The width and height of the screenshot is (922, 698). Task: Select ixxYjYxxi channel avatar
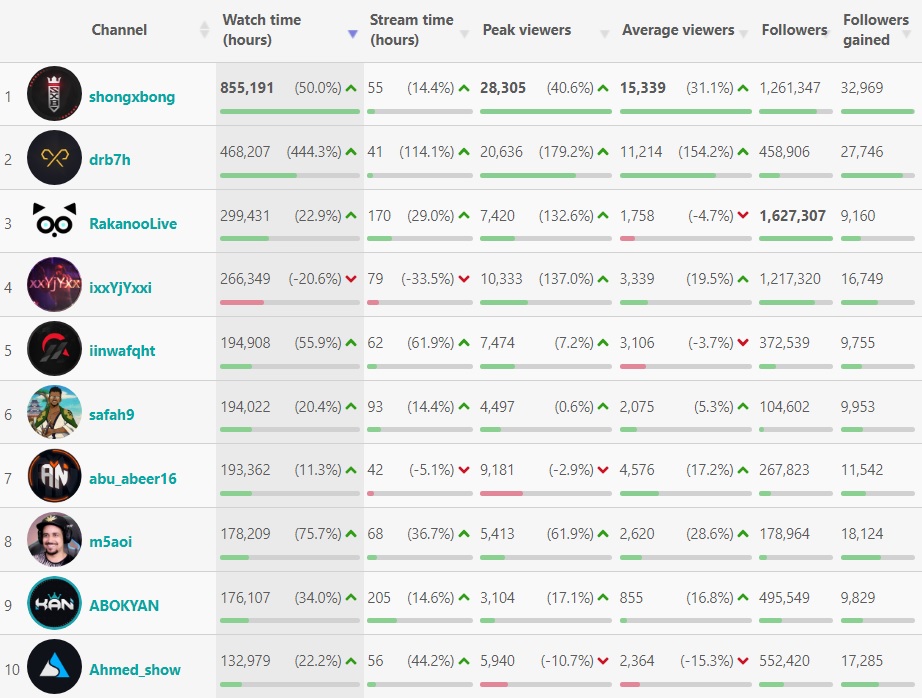click(54, 285)
